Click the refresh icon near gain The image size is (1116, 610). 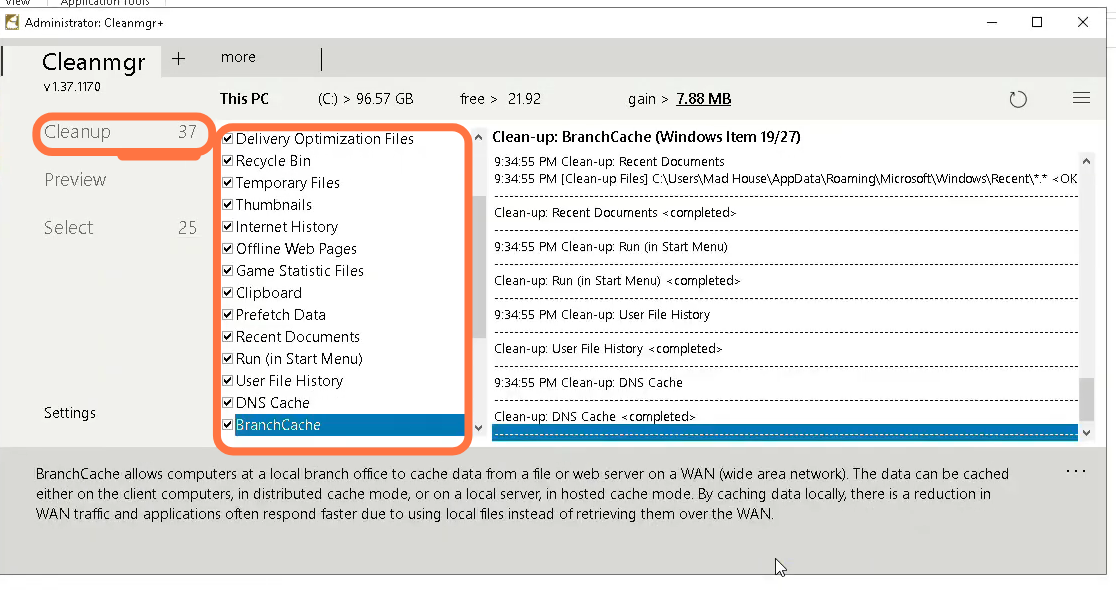point(1018,99)
